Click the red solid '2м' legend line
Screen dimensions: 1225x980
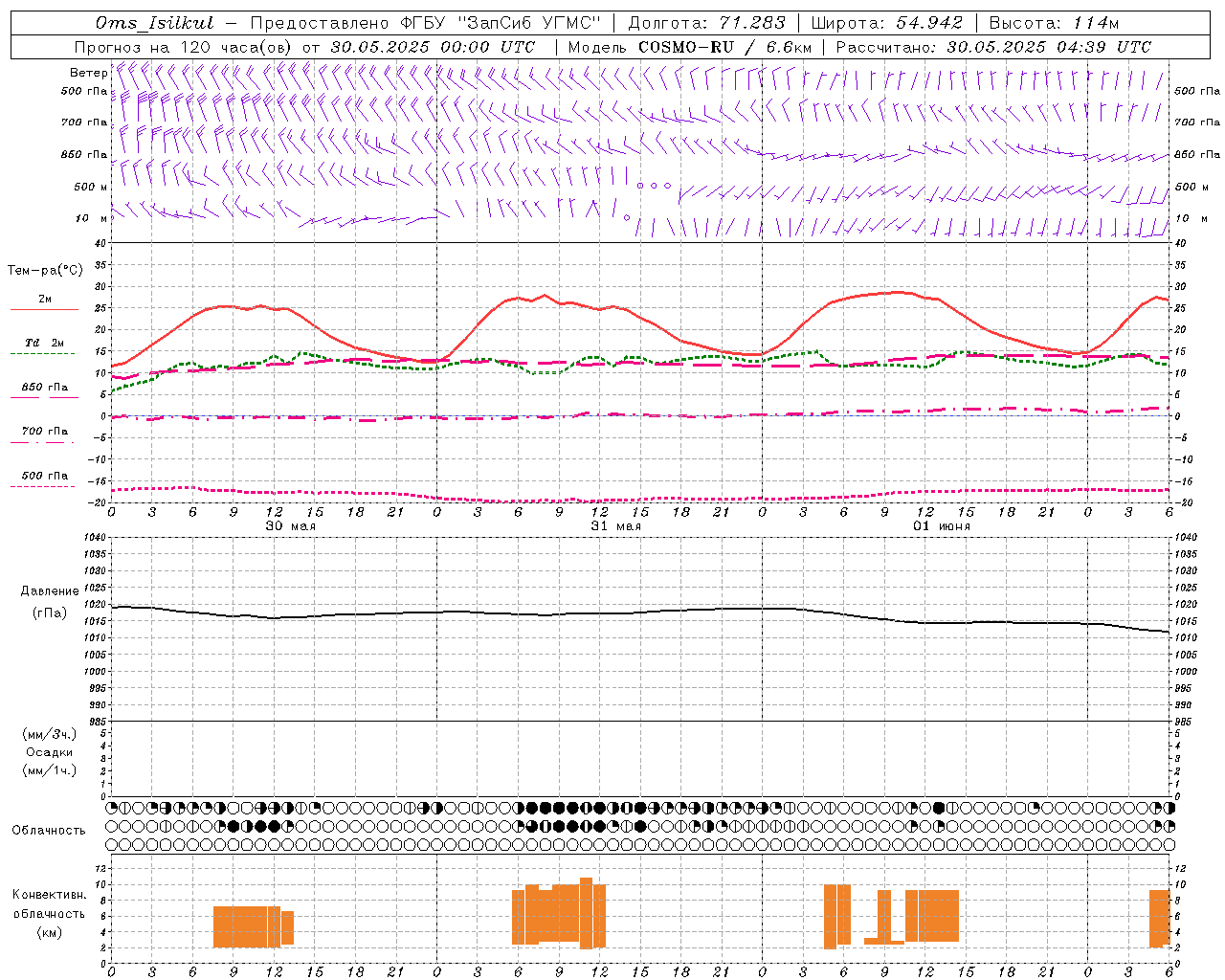point(44,309)
